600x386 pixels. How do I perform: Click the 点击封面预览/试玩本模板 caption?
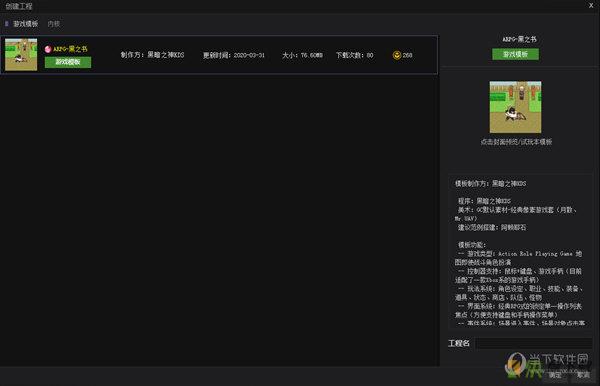click(516, 142)
